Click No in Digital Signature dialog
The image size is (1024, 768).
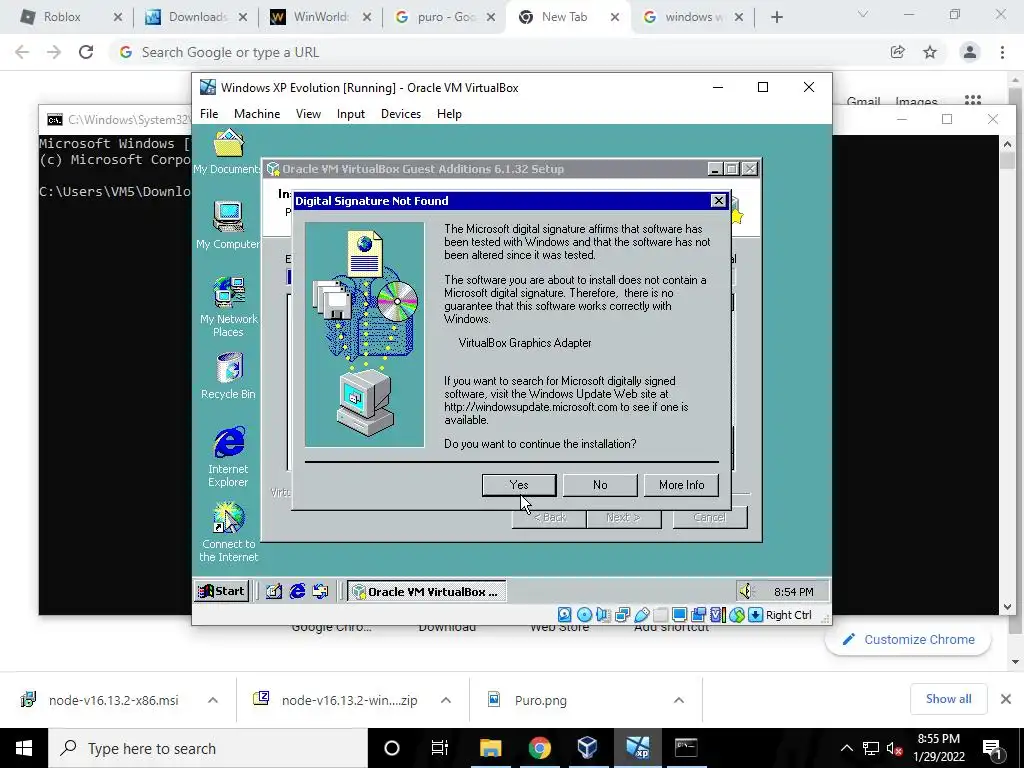point(600,485)
